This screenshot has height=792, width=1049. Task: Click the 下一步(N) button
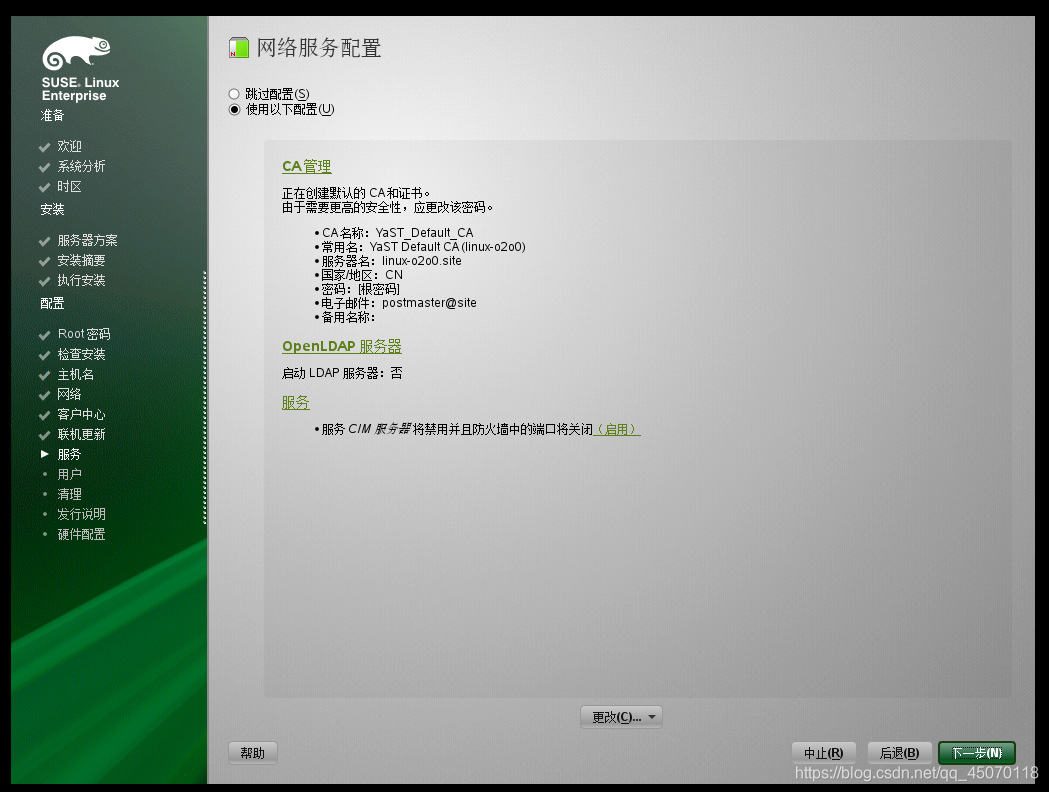click(977, 753)
